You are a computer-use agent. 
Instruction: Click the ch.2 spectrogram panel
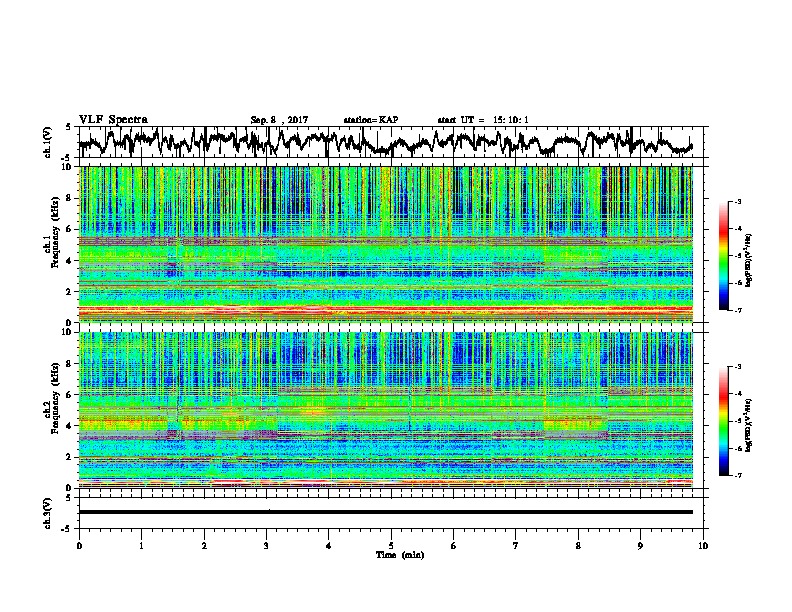coord(386,410)
